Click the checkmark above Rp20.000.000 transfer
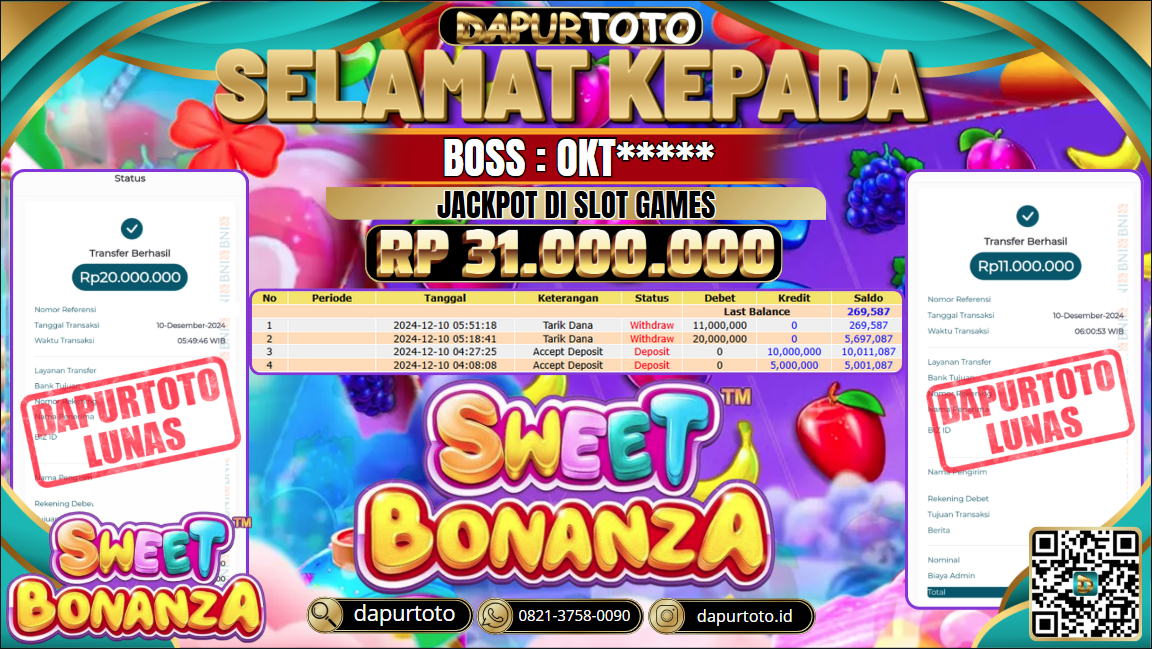 pos(132,229)
